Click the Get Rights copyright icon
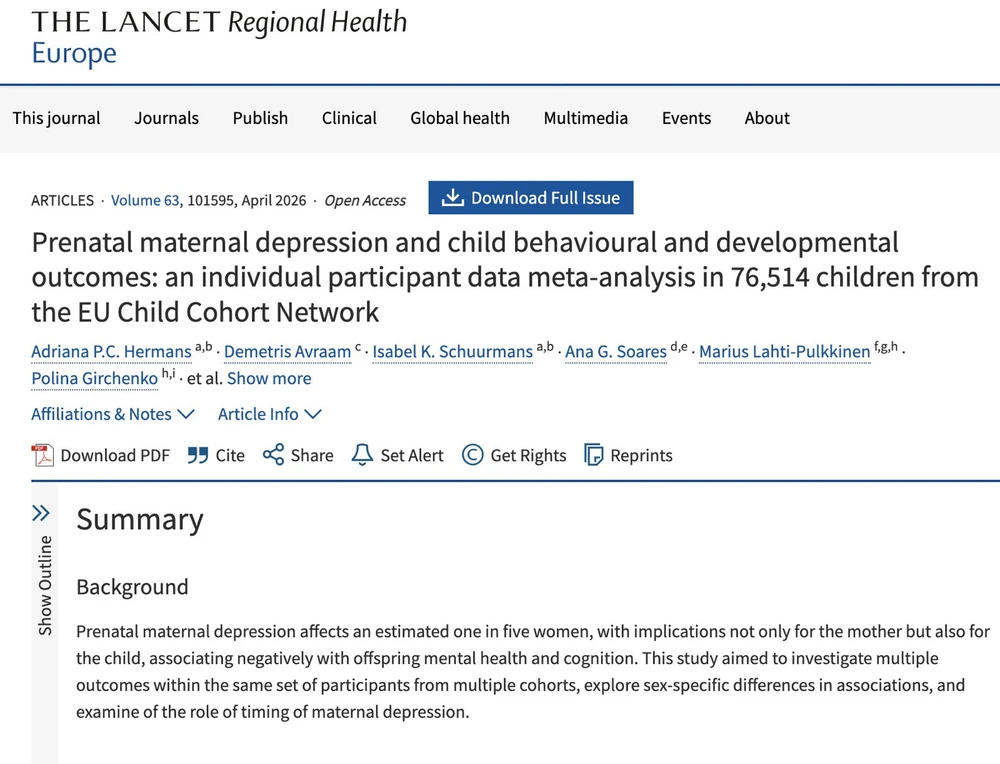 [x=473, y=455]
